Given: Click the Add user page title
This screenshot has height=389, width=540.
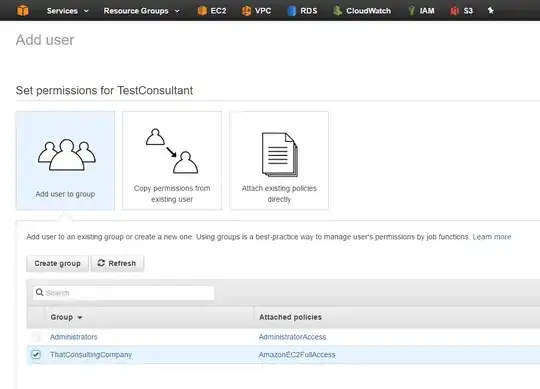Looking at the screenshot, I should coord(45,40).
